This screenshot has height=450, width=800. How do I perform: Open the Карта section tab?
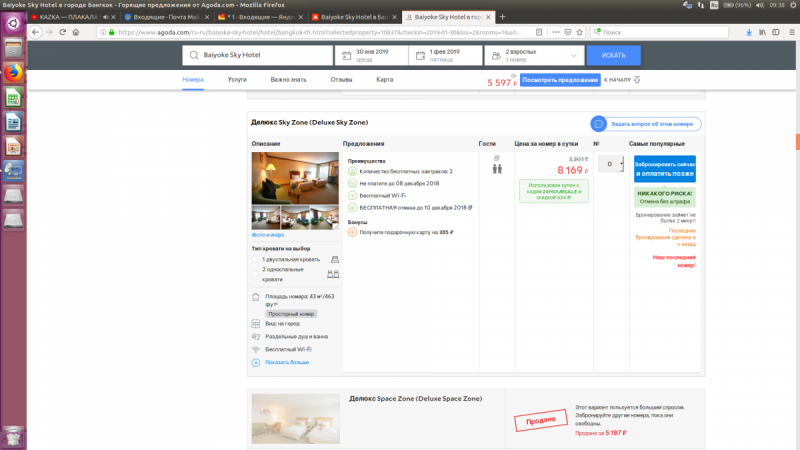coord(385,80)
